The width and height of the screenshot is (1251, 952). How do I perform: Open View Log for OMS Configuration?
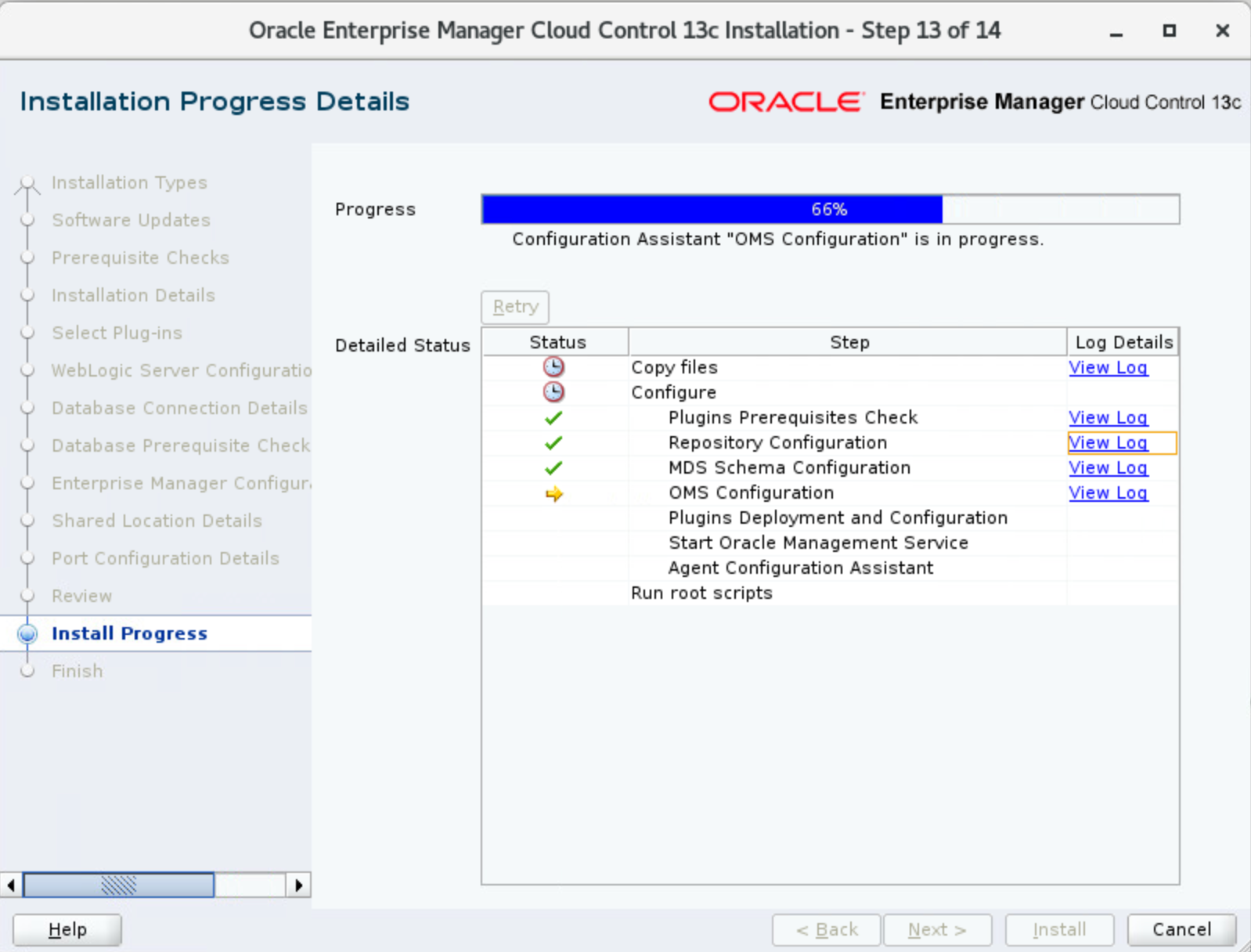point(1108,492)
